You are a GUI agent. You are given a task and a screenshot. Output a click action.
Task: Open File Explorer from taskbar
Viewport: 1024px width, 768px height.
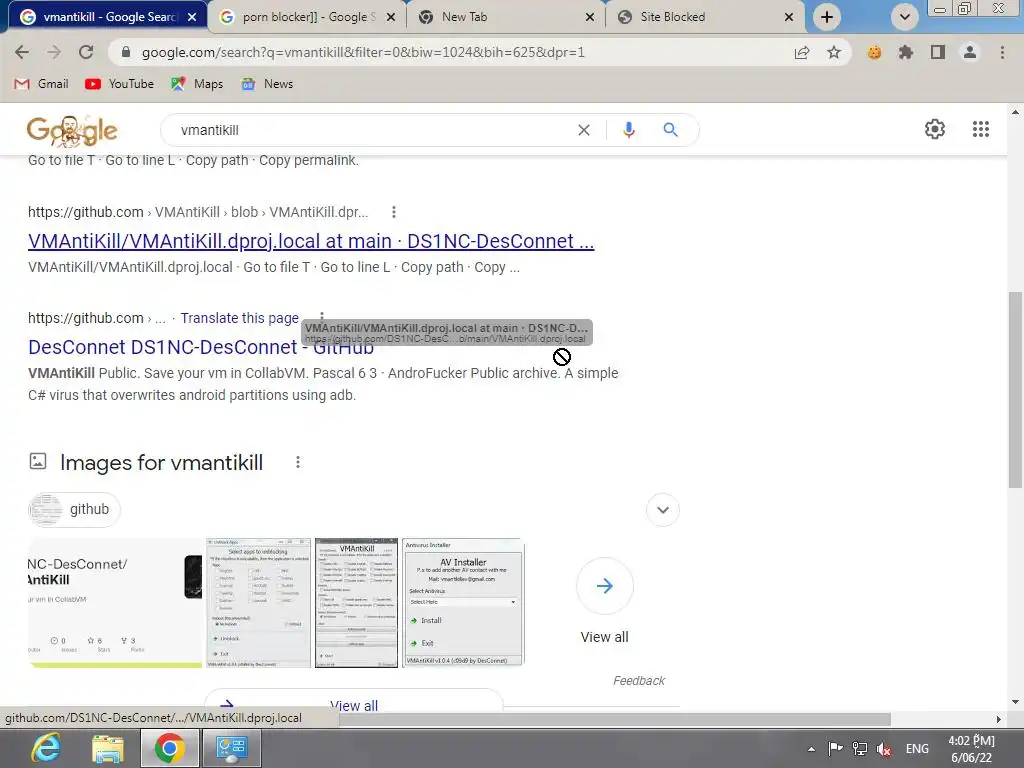(x=107, y=748)
